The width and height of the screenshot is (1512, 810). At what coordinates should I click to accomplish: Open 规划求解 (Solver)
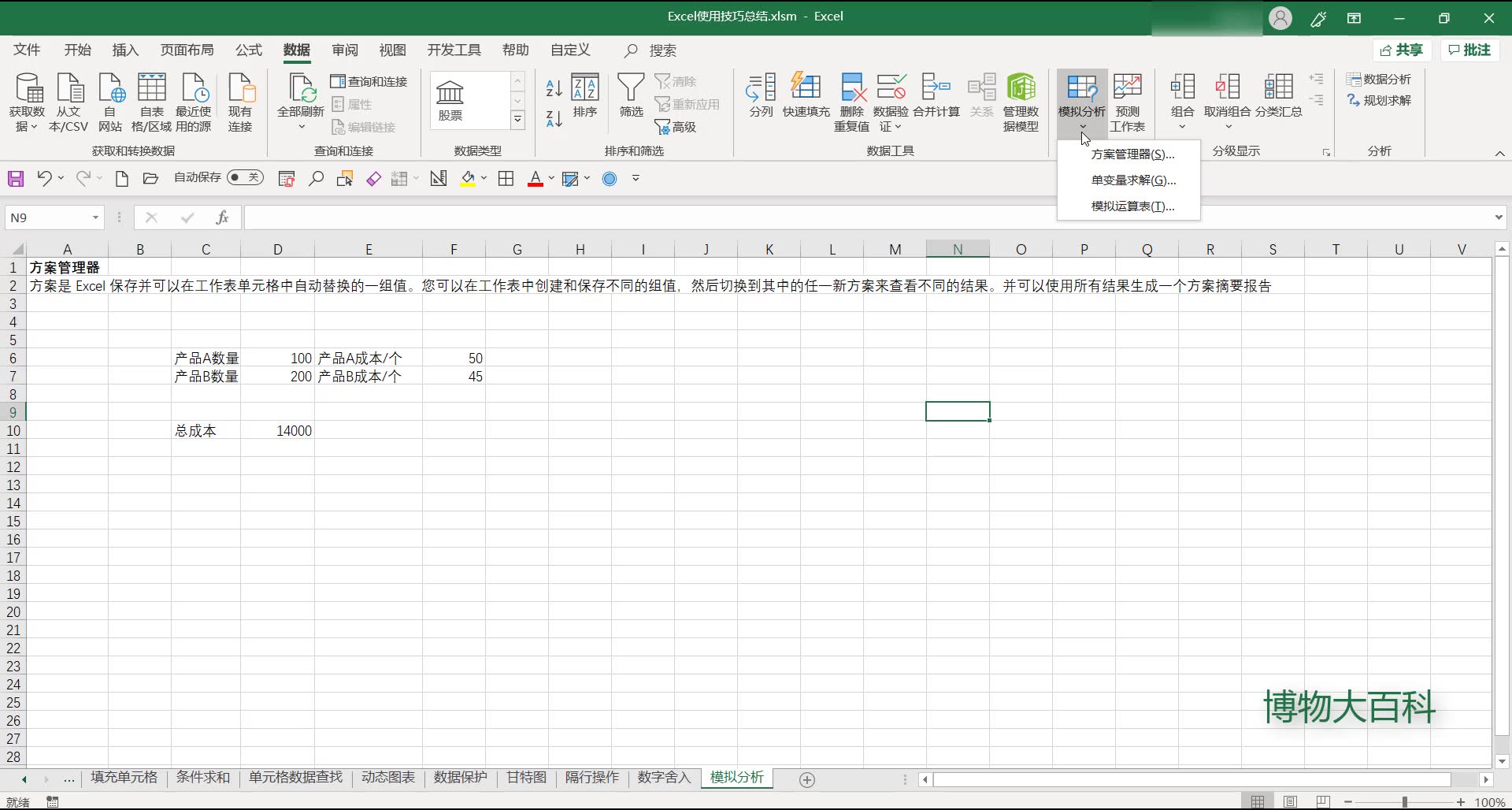[x=1379, y=101]
